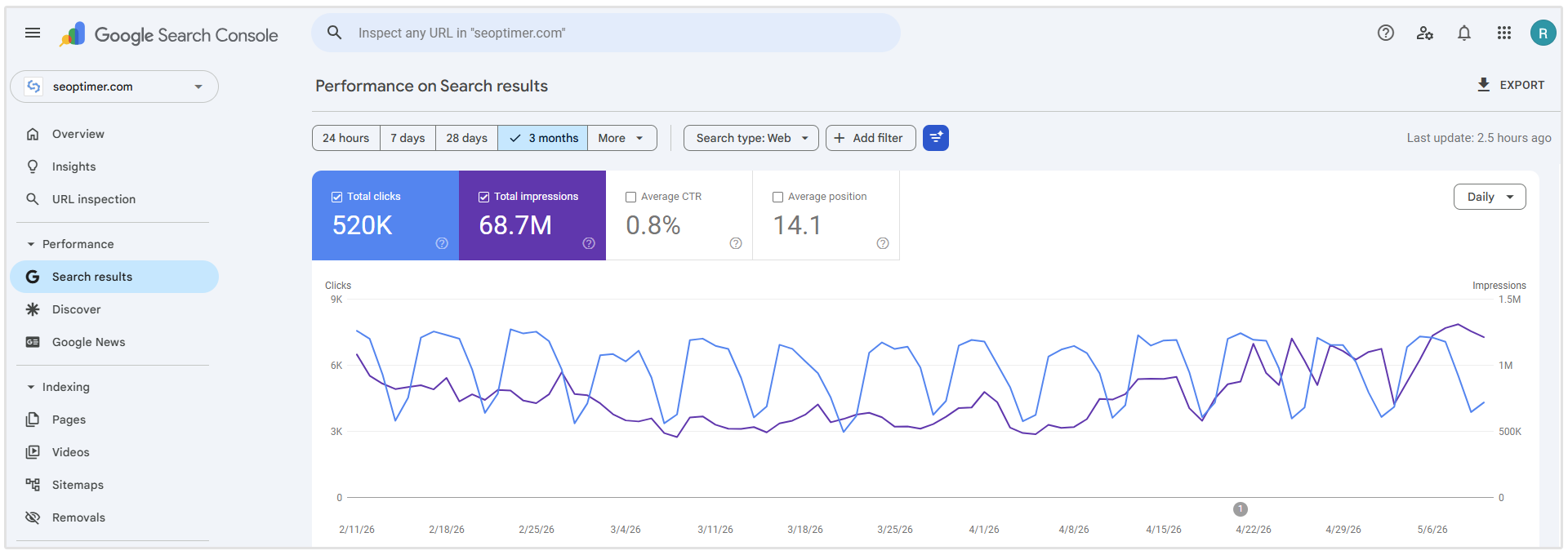Click the Insights lightbulb icon
The image size is (1568, 555).
coord(33,166)
